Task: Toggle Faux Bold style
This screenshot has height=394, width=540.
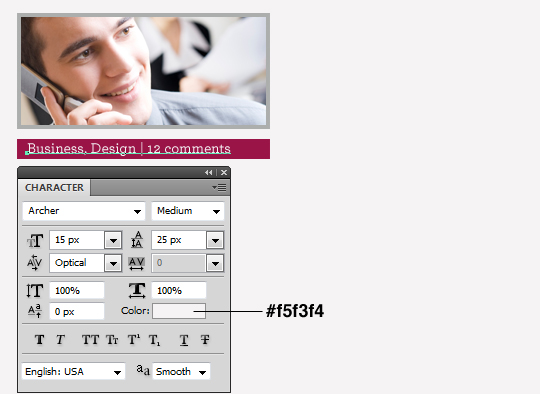Action: [40, 340]
